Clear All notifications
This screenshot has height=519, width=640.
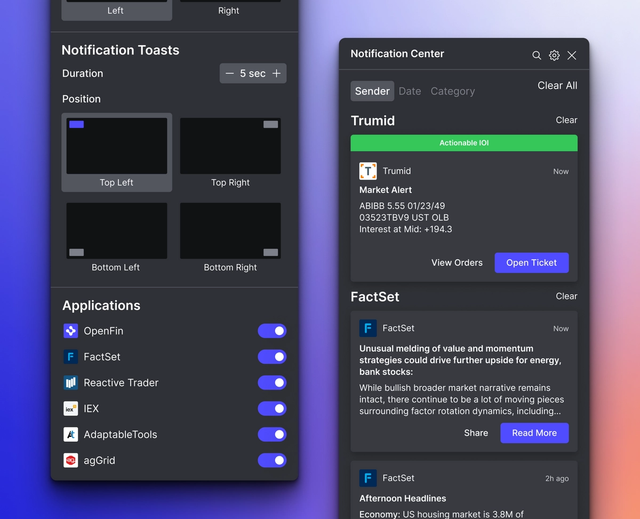point(557,85)
